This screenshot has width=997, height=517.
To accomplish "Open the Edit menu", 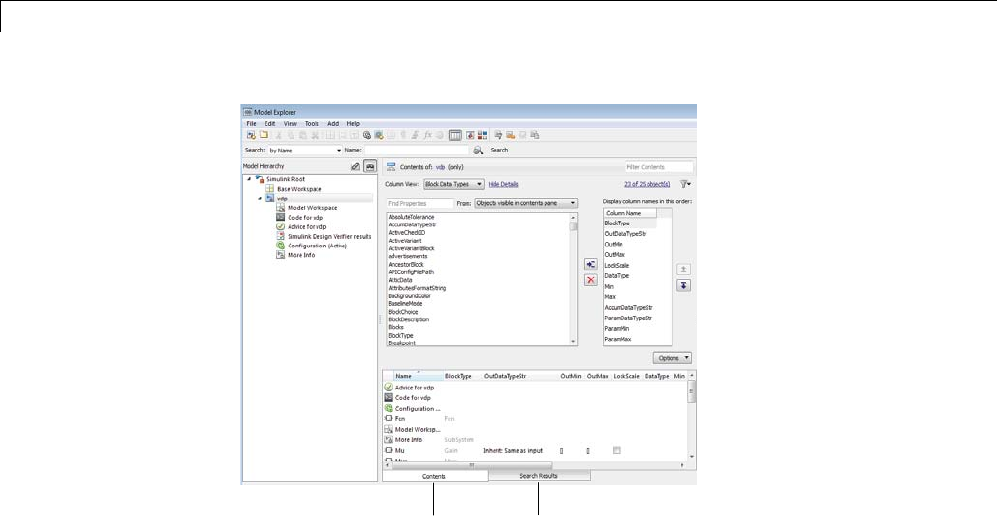I will (270, 123).
